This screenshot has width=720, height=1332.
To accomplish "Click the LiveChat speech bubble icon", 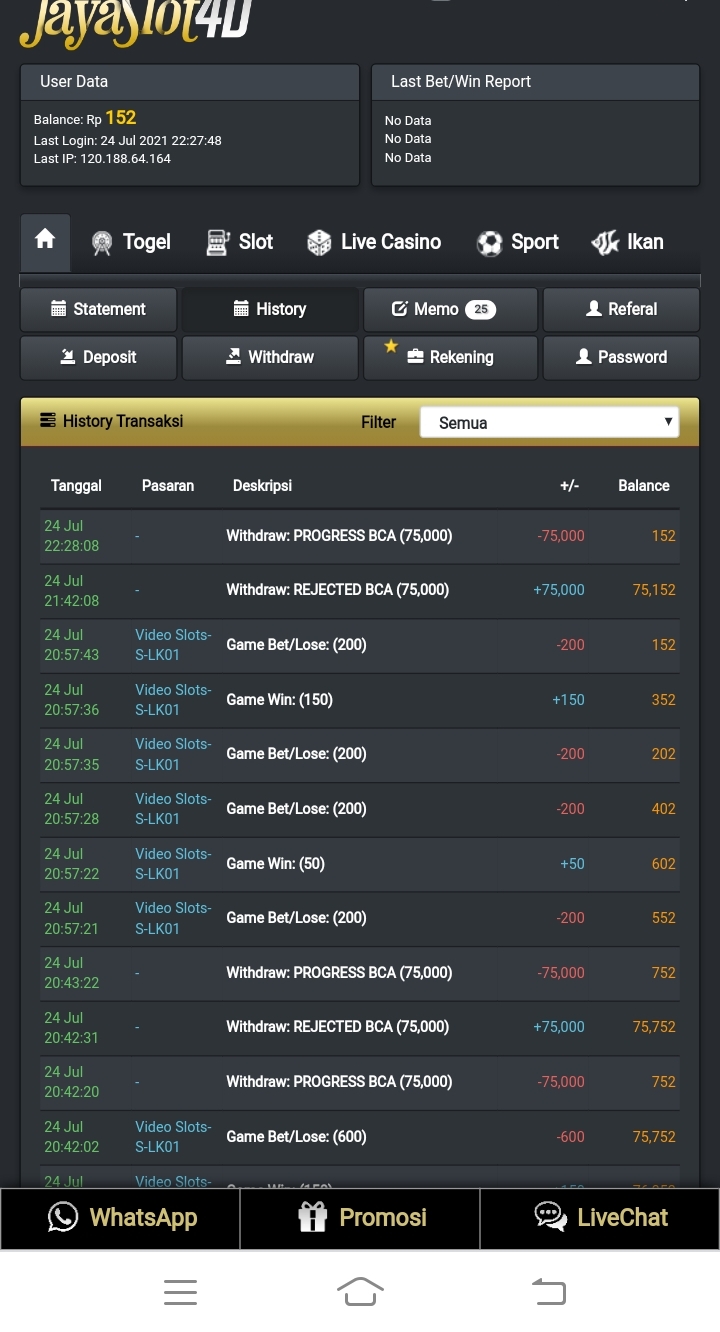I will click(x=551, y=1217).
